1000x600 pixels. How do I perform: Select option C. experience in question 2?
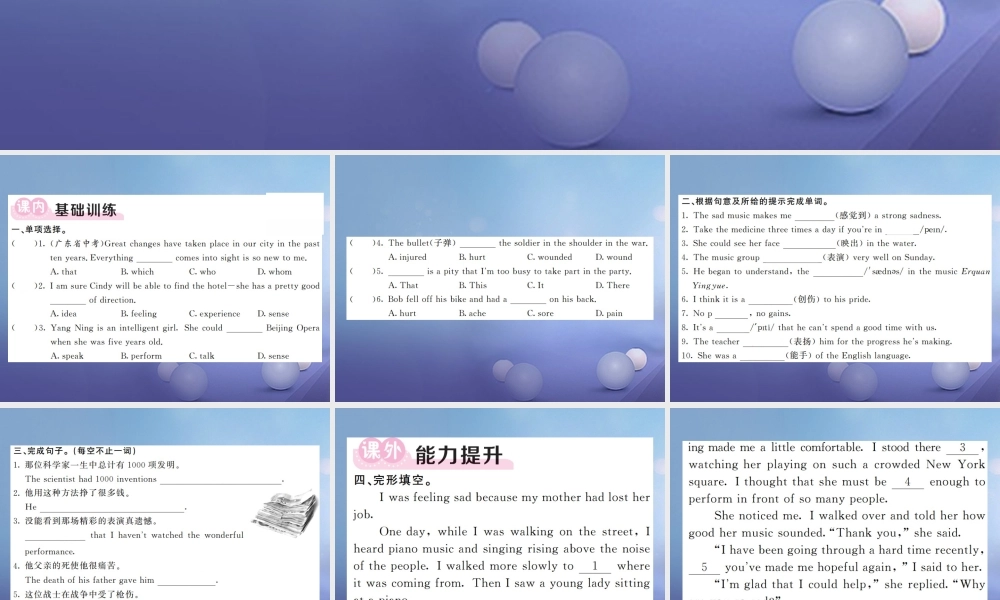tap(214, 314)
